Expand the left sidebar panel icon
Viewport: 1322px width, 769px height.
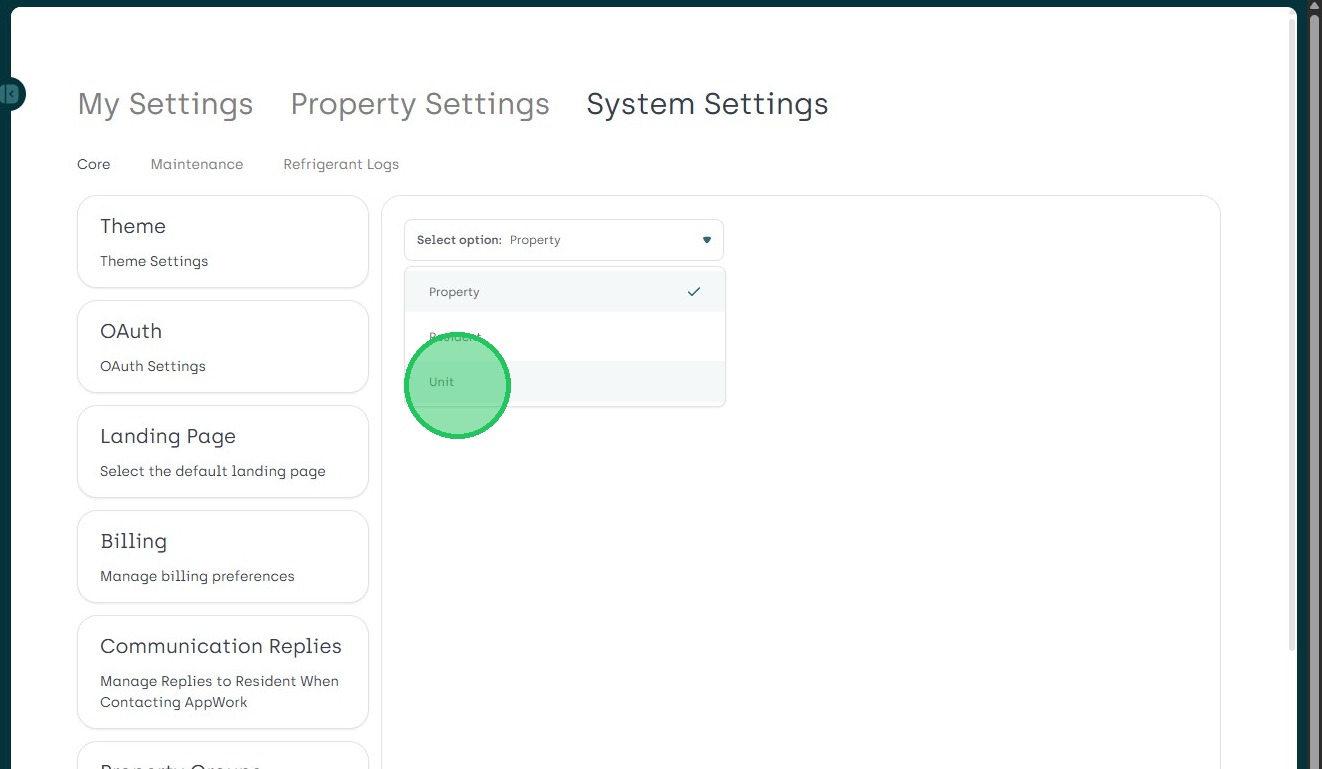(x=11, y=94)
